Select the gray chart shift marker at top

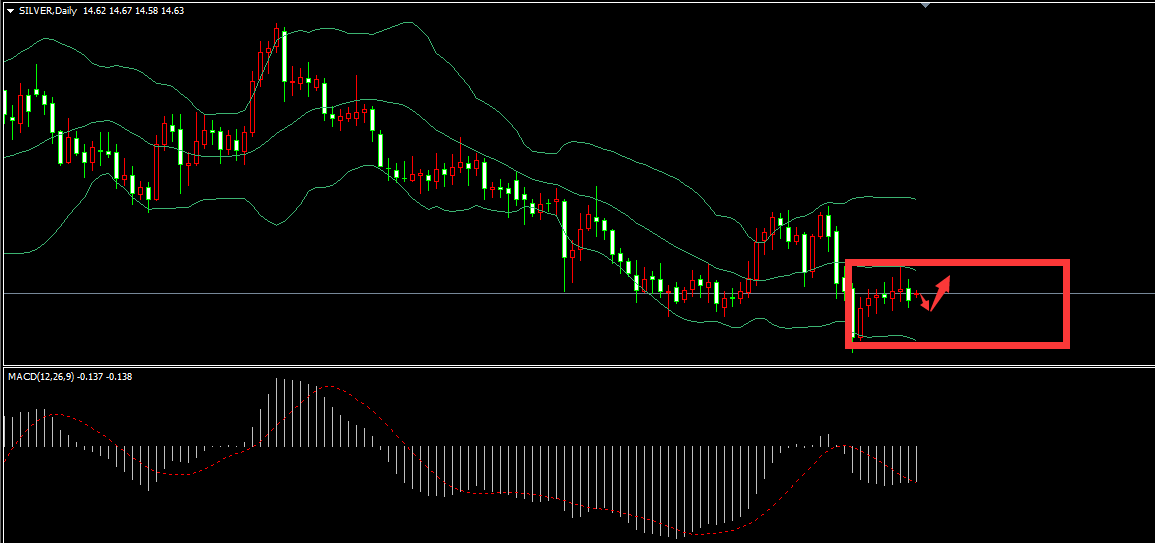tap(925, 5)
